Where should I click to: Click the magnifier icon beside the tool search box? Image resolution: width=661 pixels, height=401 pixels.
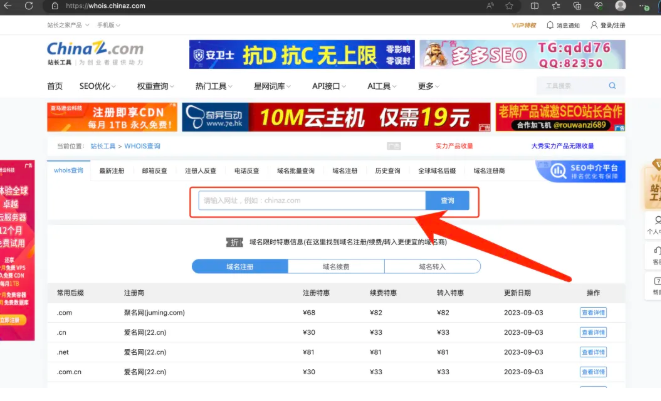click(x=612, y=86)
